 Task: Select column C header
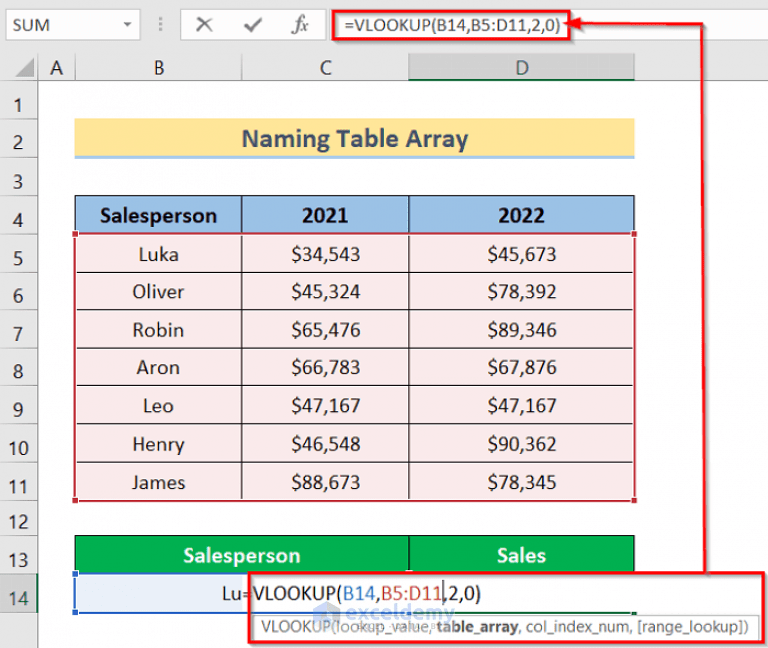point(325,68)
